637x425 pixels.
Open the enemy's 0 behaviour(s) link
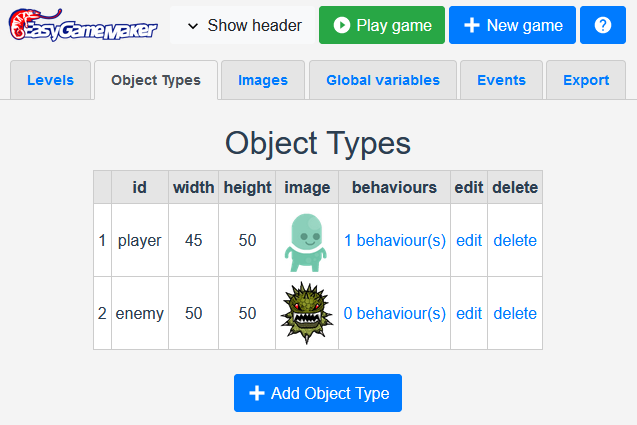(395, 314)
